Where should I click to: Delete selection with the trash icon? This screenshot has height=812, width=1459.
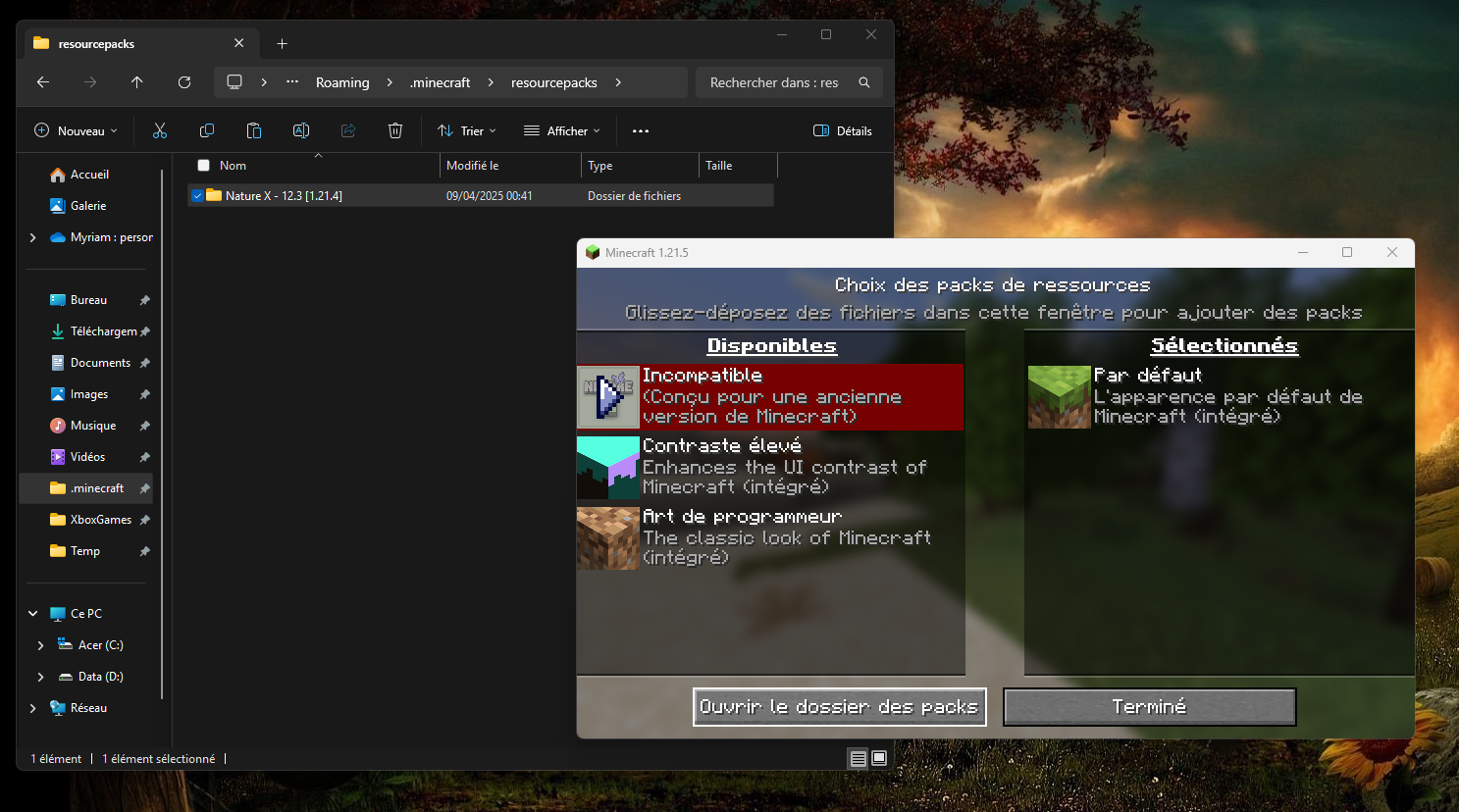395,130
